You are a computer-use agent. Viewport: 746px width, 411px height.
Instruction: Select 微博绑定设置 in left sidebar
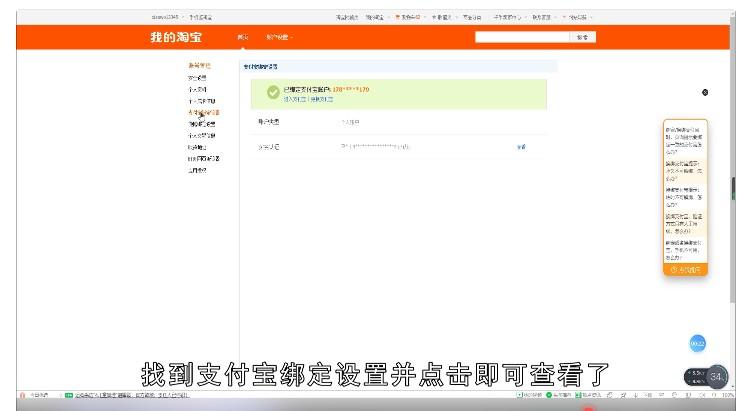202,124
